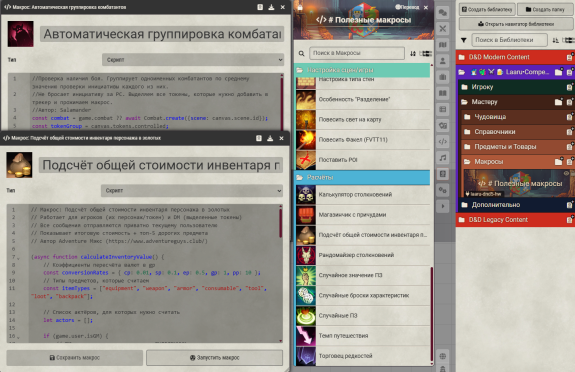Click the Создать библиотеку button
The image size is (575, 372).
[x=487, y=10]
